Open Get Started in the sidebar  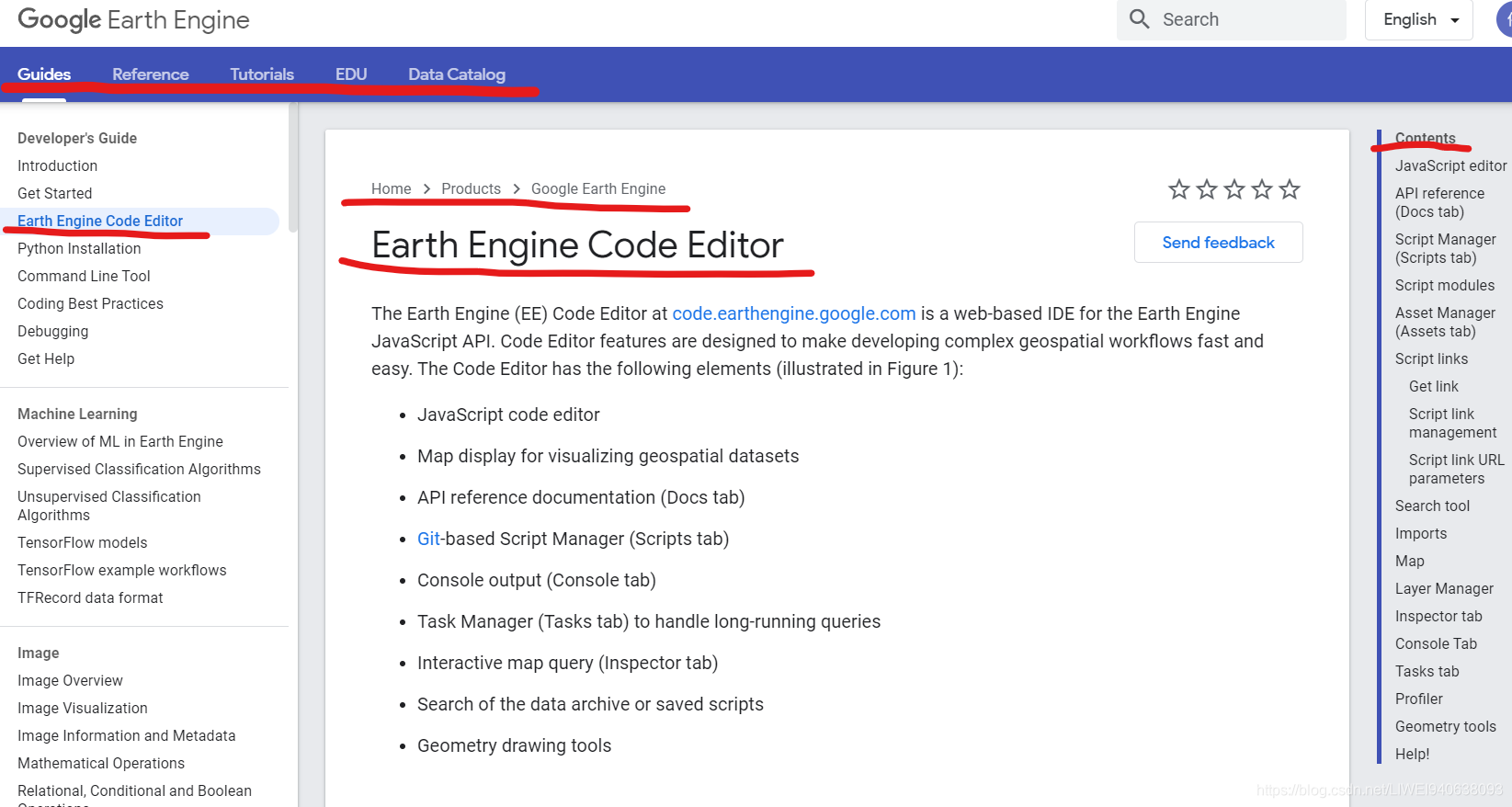click(x=54, y=193)
